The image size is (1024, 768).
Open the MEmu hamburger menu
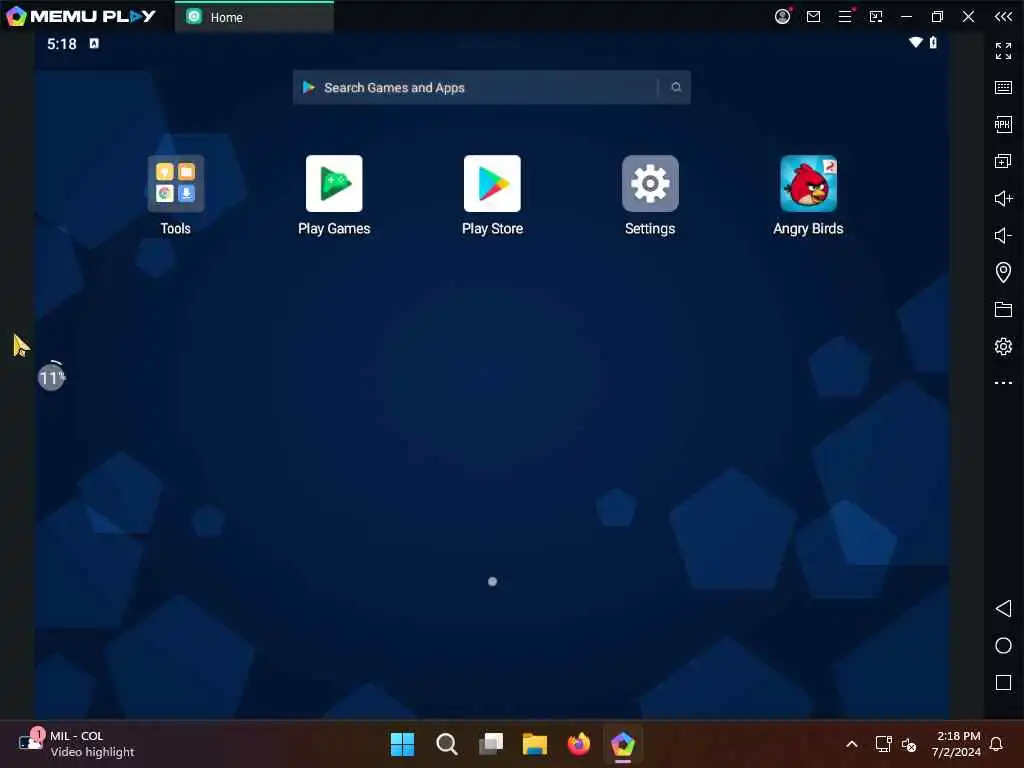[845, 16]
